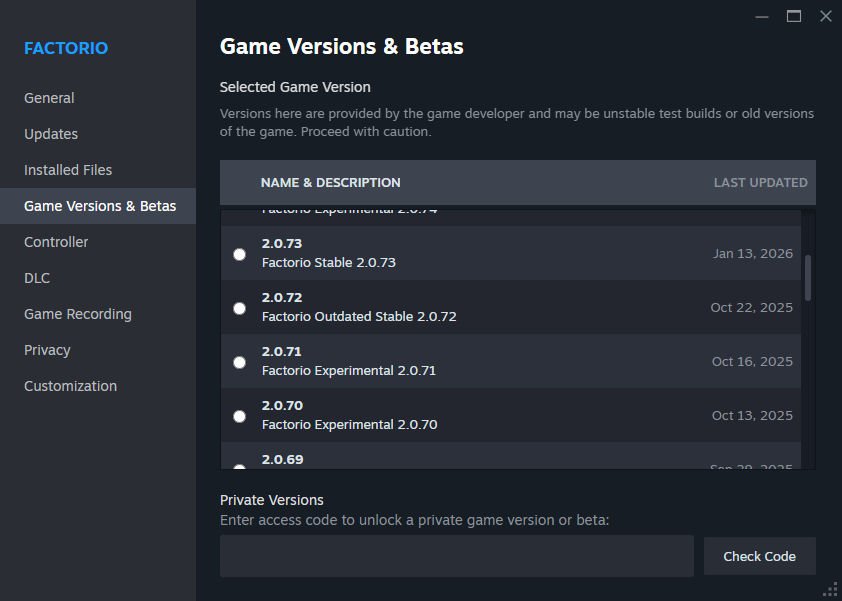
Task: Open the Privacy settings page
Action: [x=47, y=350]
